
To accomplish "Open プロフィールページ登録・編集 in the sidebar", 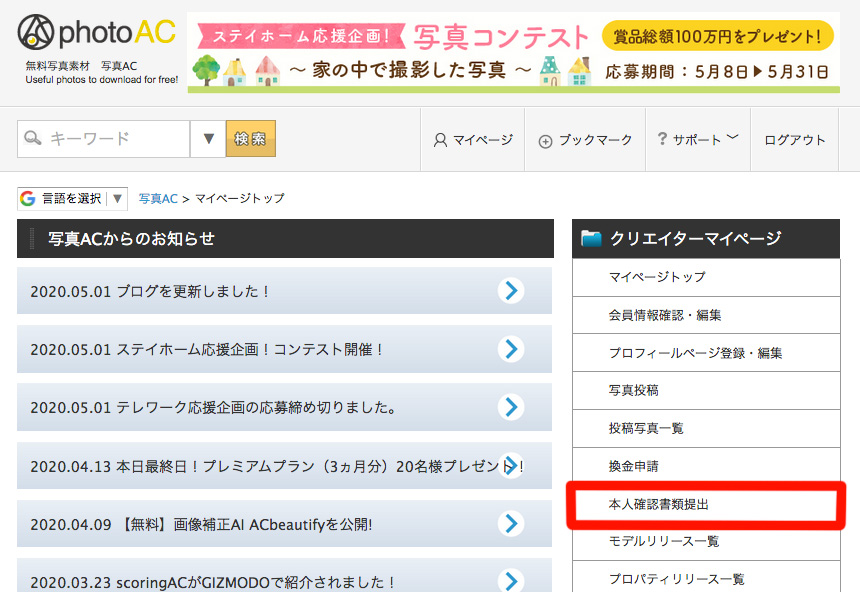I will coord(706,353).
